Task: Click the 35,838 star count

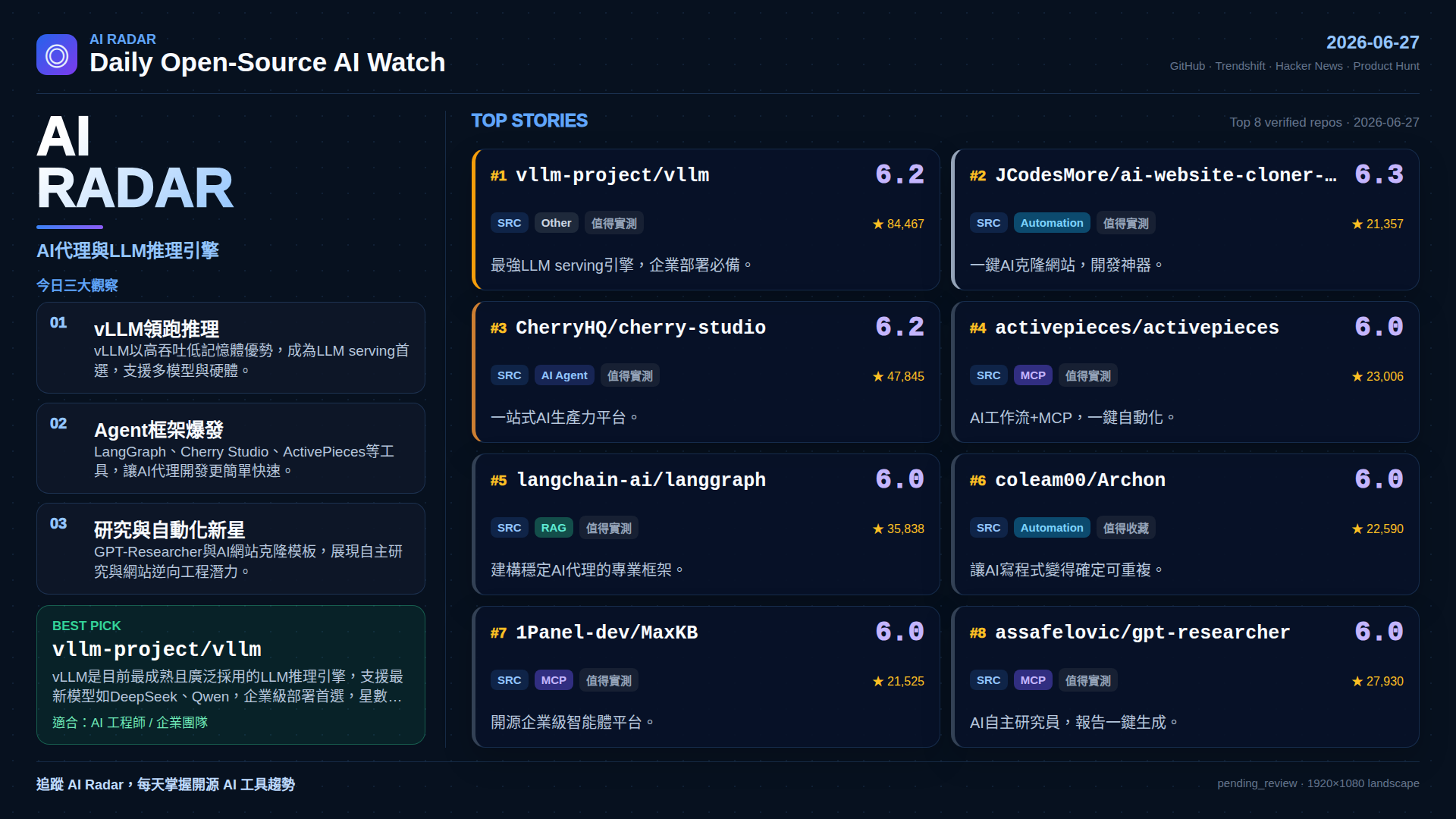Action: (899, 529)
